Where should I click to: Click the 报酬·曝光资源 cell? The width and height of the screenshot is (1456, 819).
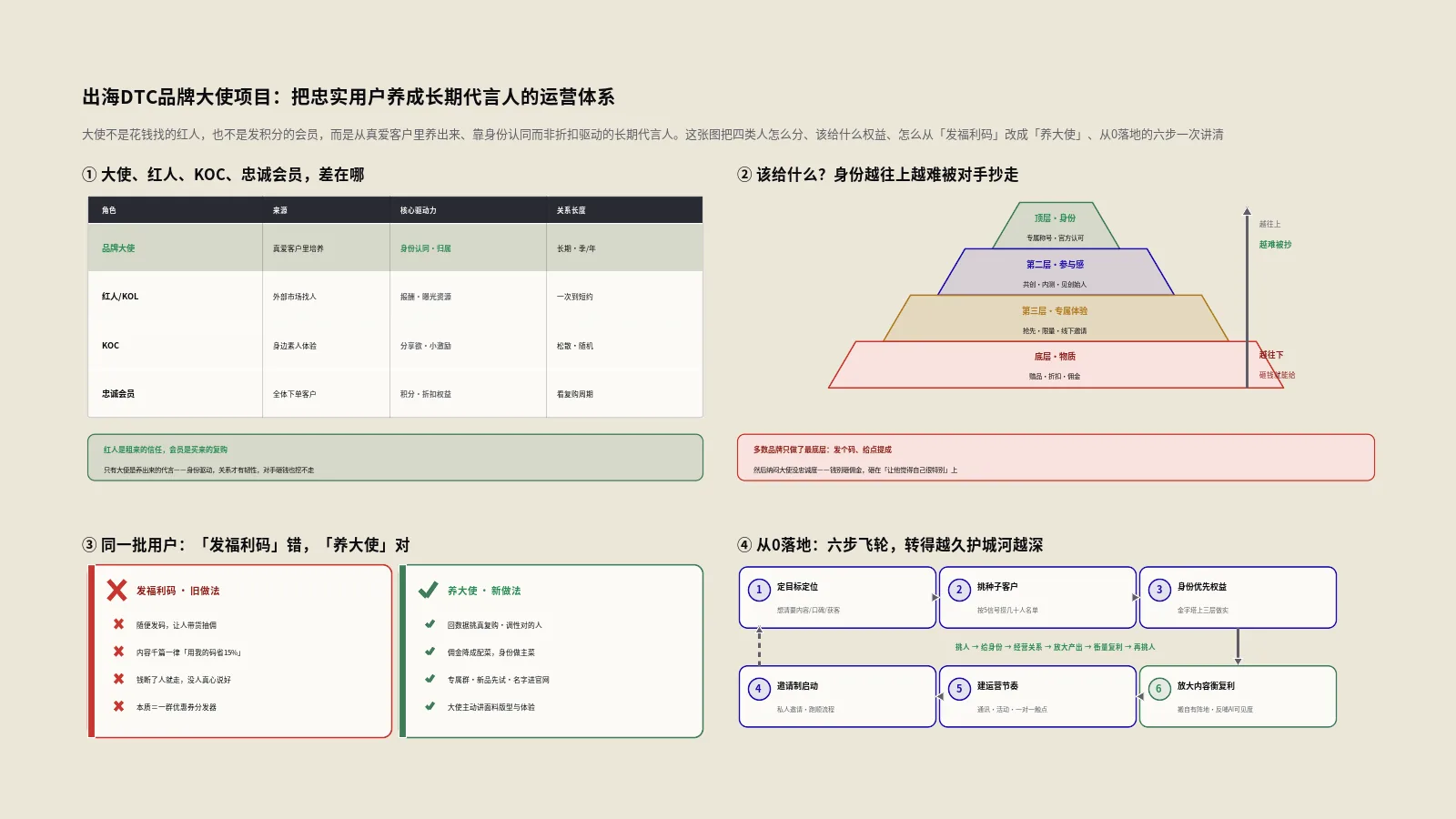[469, 296]
